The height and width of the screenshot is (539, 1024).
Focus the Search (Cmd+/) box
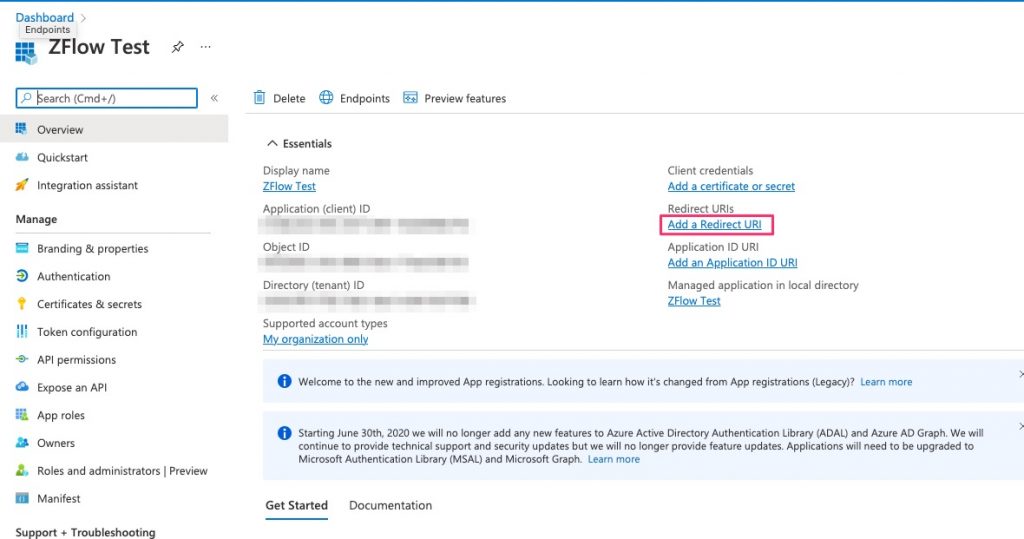(106, 98)
